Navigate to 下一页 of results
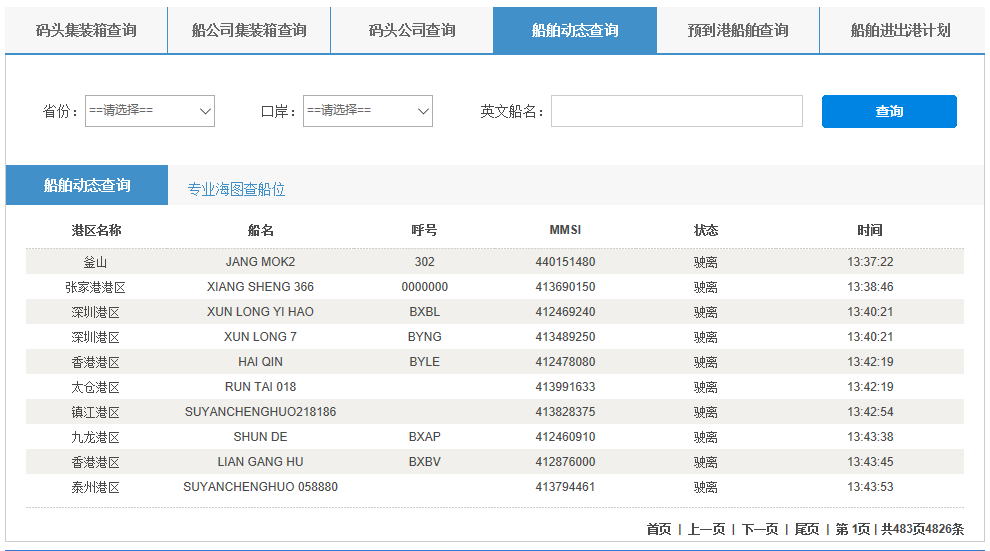990x551 pixels. click(760, 529)
